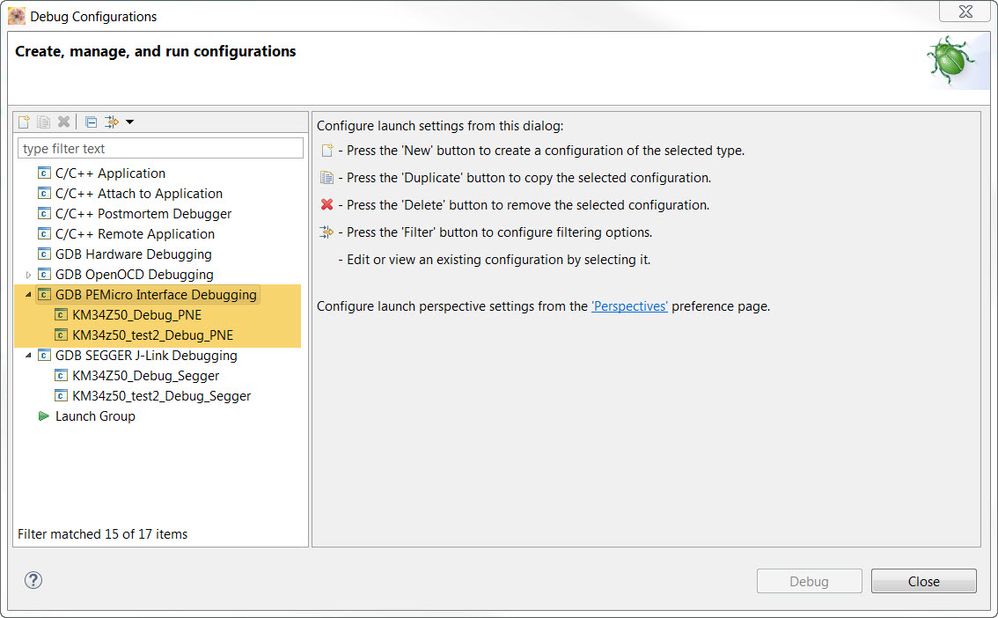Click the Launch Group green arrow icon
This screenshot has width=998, height=618.
(43, 416)
